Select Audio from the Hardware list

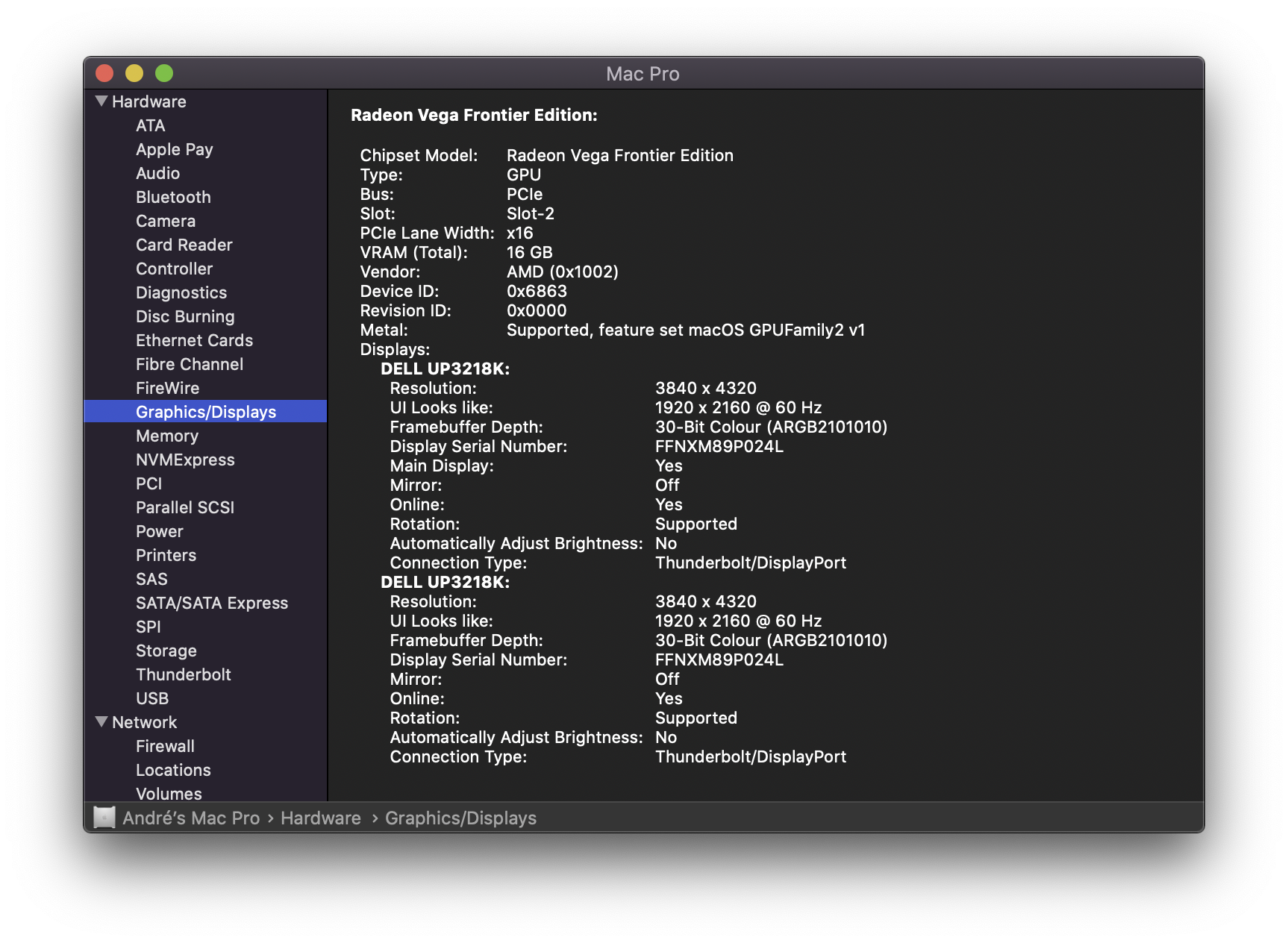pyautogui.click(x=157, y=173)
